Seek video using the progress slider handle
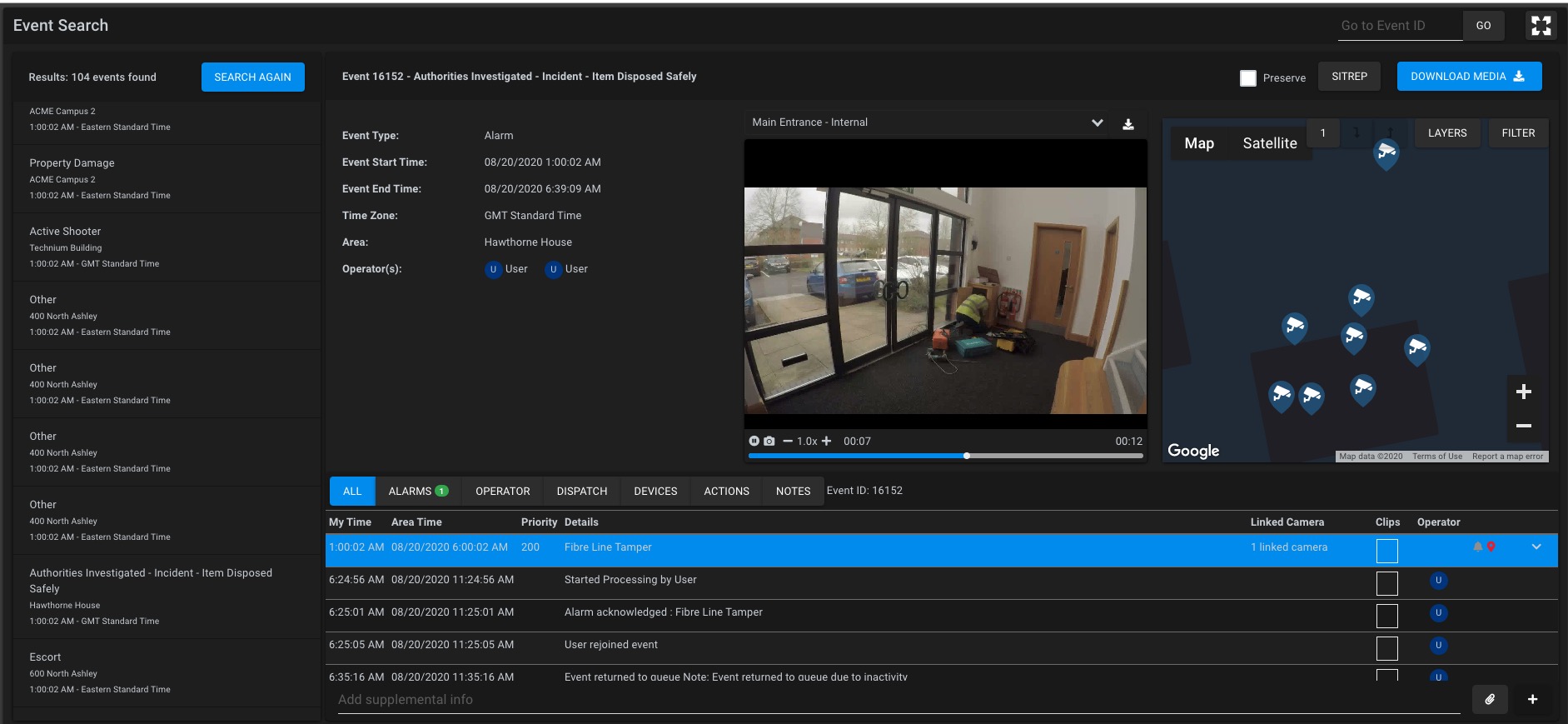 click(x=967, y=456)
